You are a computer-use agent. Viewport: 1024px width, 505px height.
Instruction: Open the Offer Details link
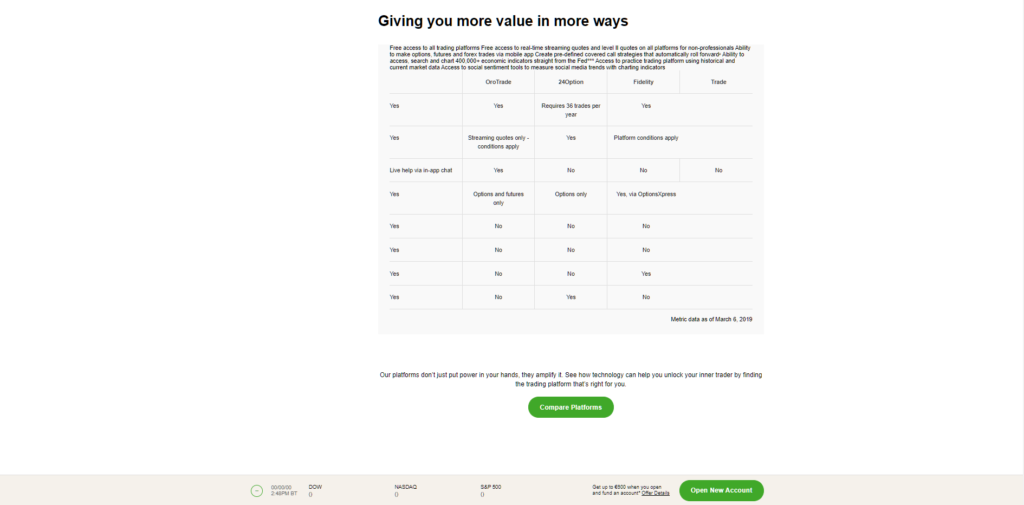[x=656, y=493]
